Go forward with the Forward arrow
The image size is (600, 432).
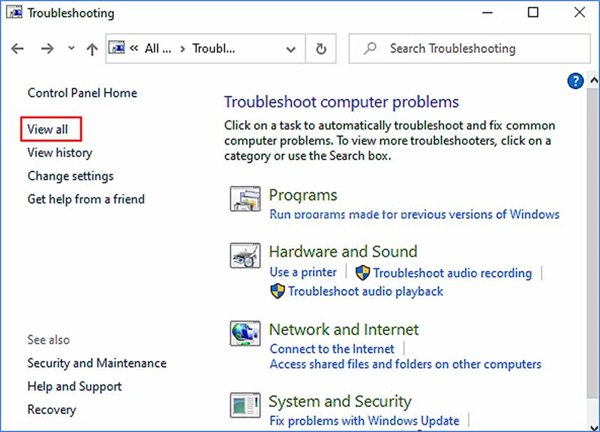point(46,48)
